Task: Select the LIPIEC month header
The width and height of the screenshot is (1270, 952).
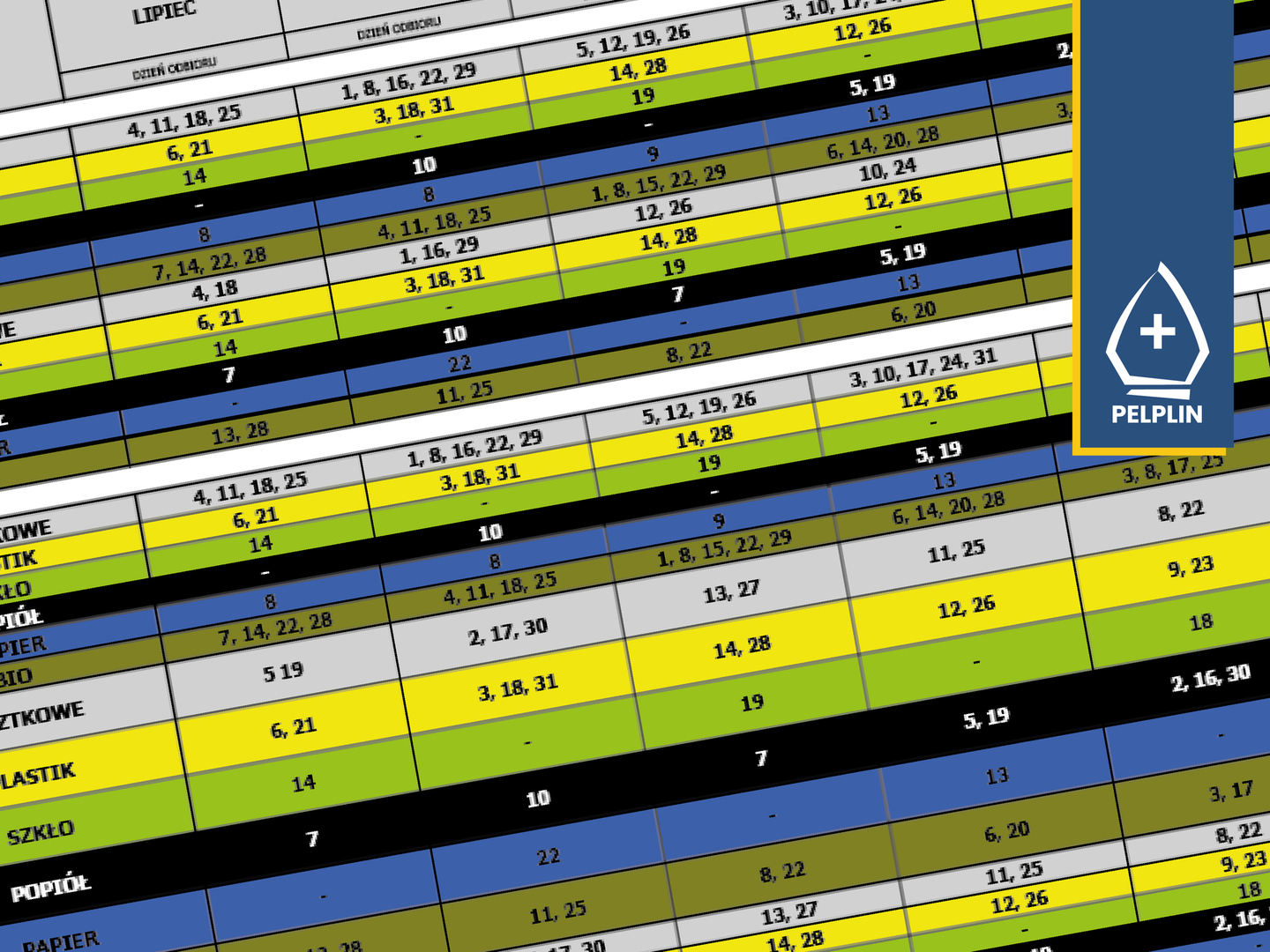Action: (164, 13)
